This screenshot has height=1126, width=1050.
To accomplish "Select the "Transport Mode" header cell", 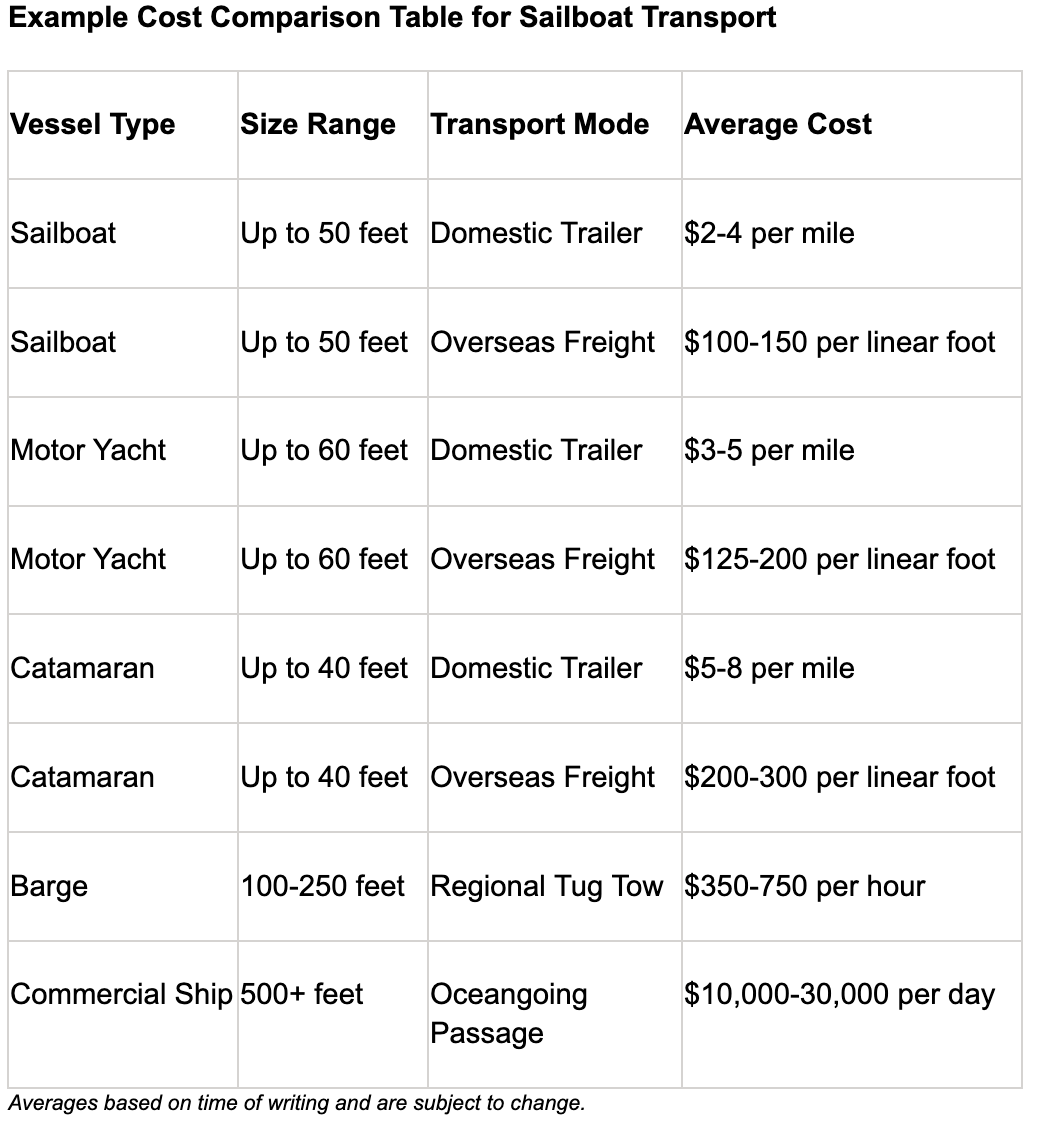I will (x=540, y=125).
